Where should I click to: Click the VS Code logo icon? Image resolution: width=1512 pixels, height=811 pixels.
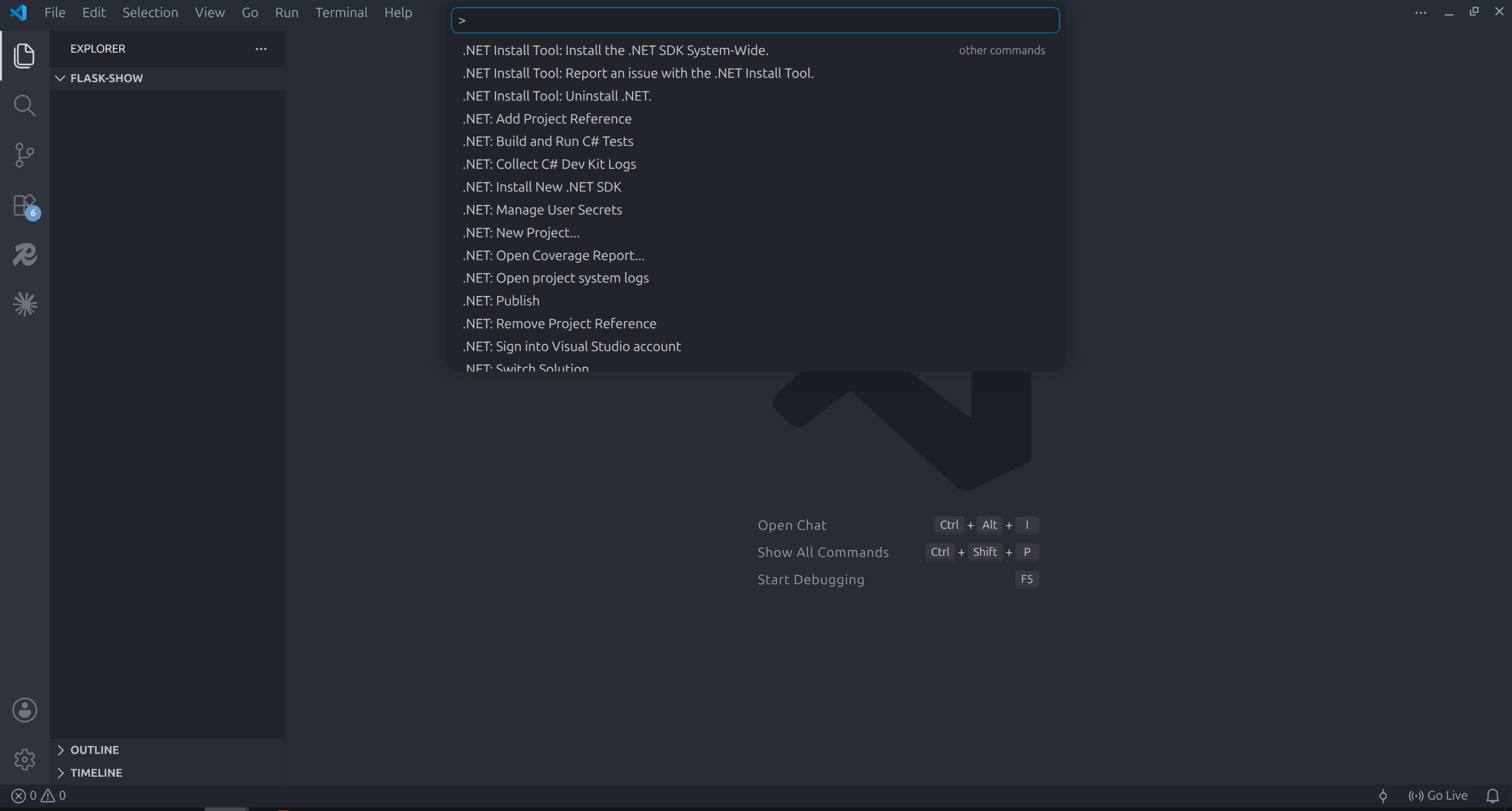pos(18,12)
